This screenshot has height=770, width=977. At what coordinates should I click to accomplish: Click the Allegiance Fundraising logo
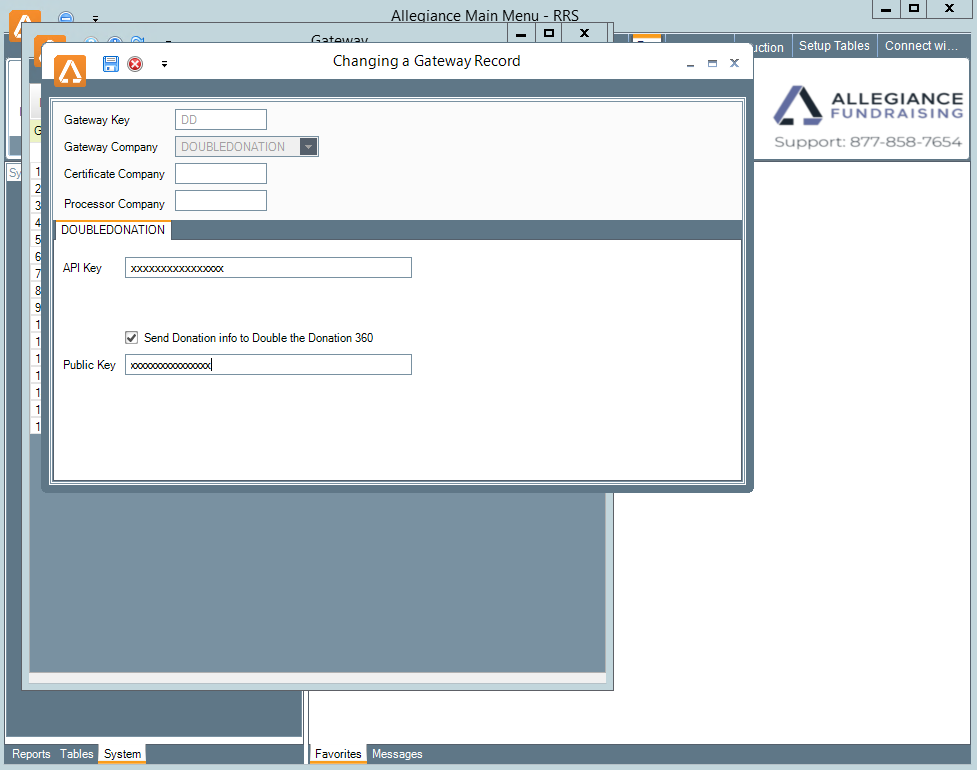pos(869,105)
